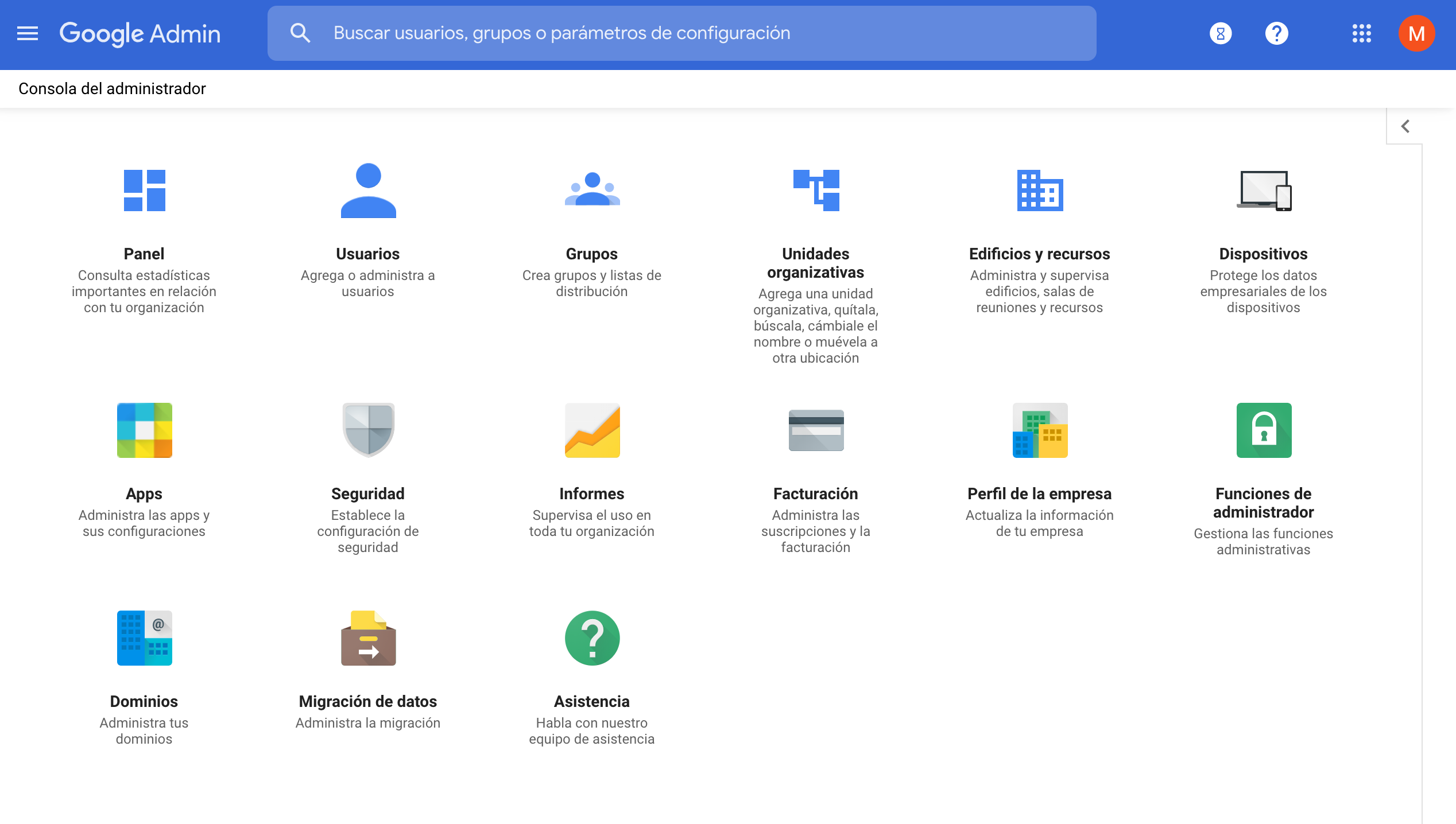Open the hourglass tasks icon
This screenshot has width=1456, height=824.
(x=1221, y=33)
